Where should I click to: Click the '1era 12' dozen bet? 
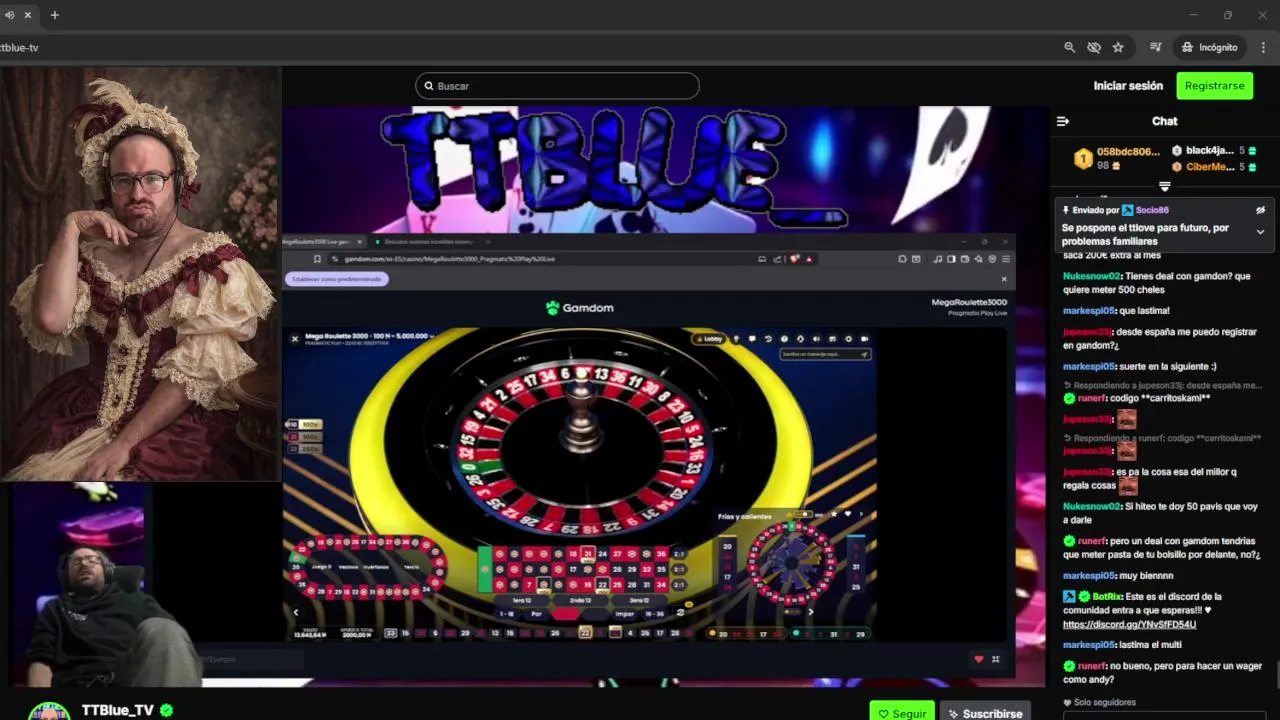pyautogui.click(x=522, y=600)
